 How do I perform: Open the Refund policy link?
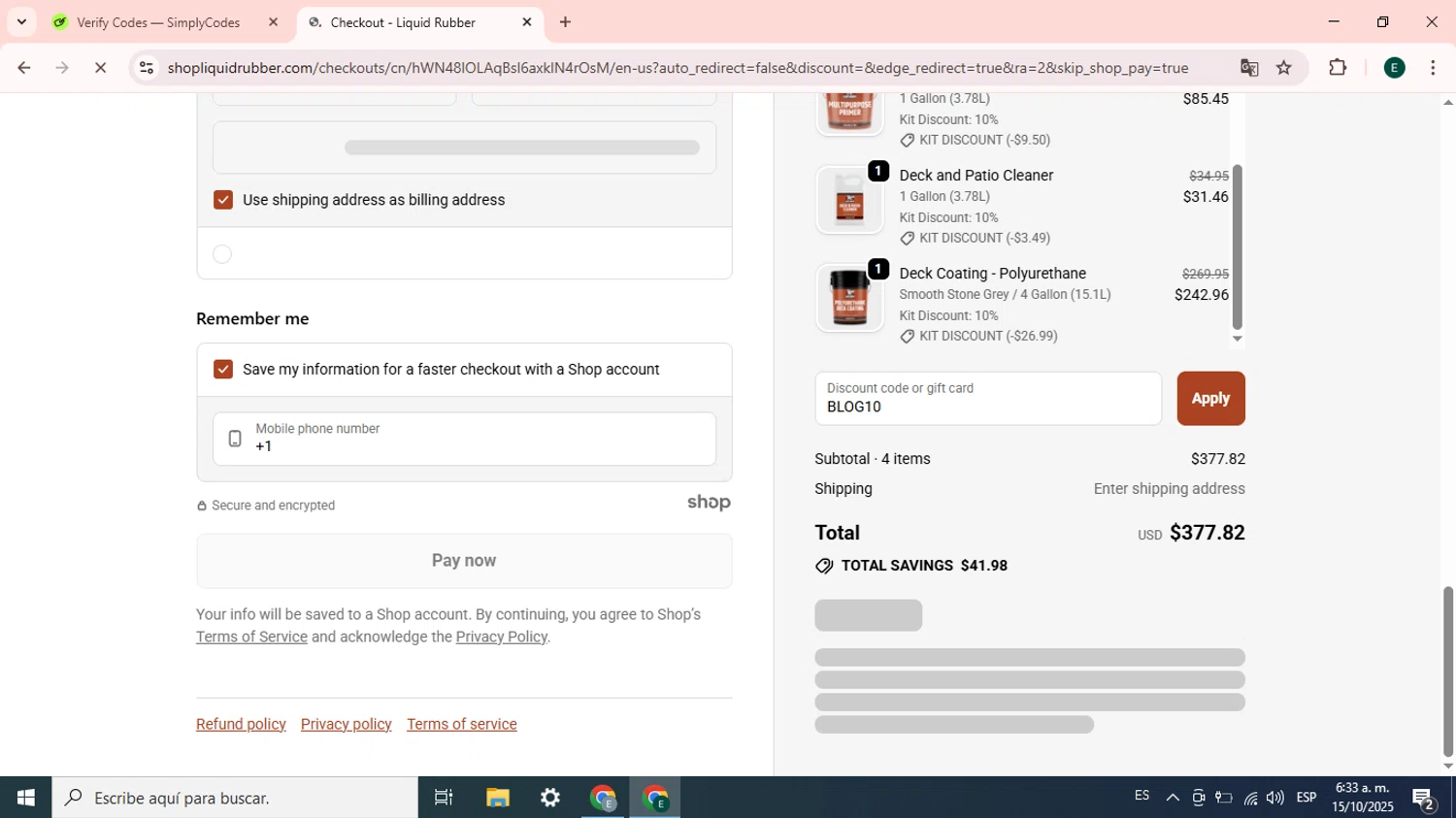(241, 725)
